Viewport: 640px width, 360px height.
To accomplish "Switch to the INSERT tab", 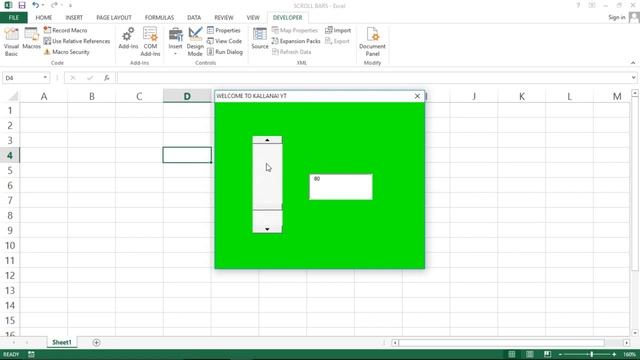I will [x=74, y=18].
